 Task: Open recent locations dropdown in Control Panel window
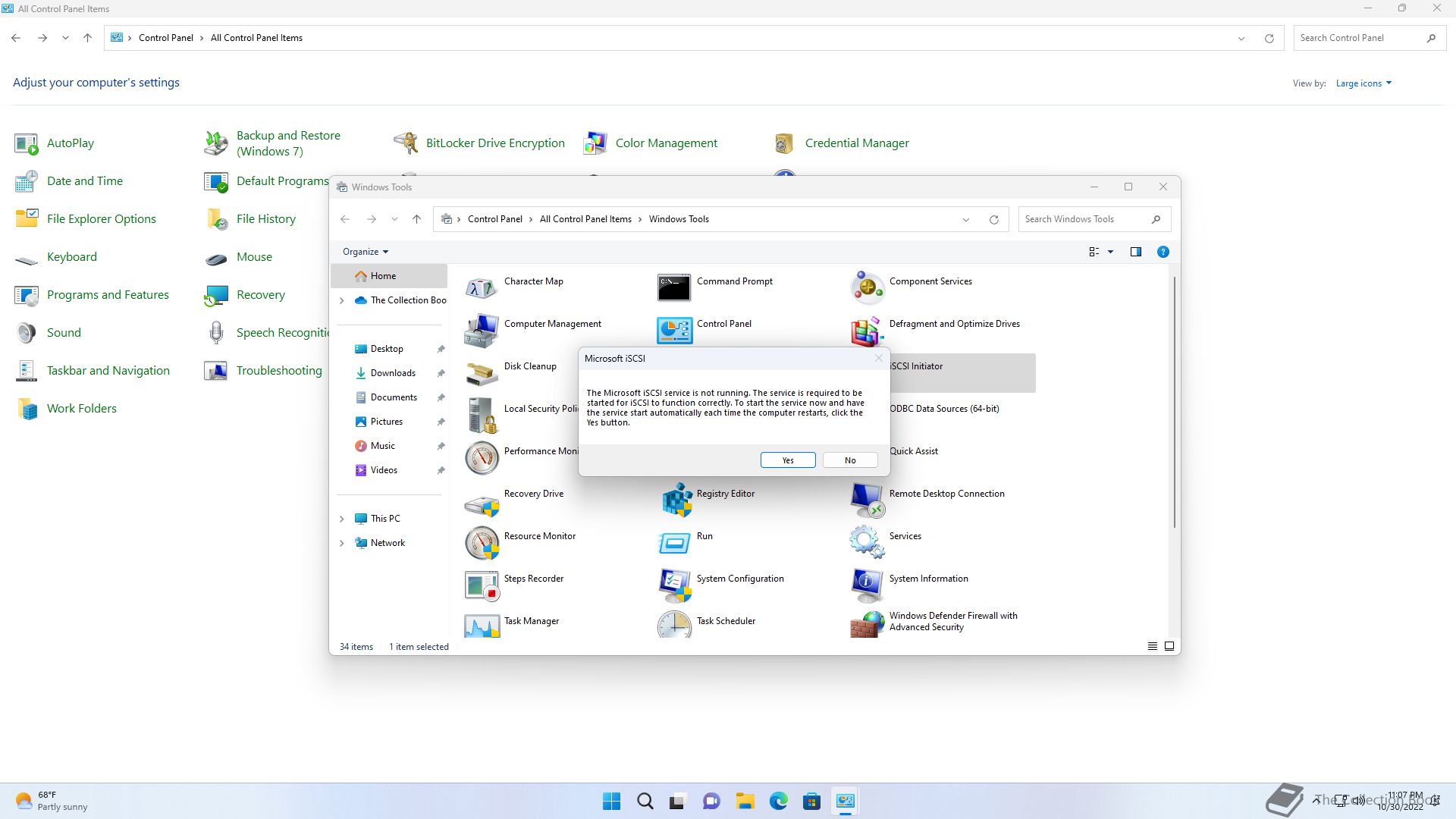65,38
